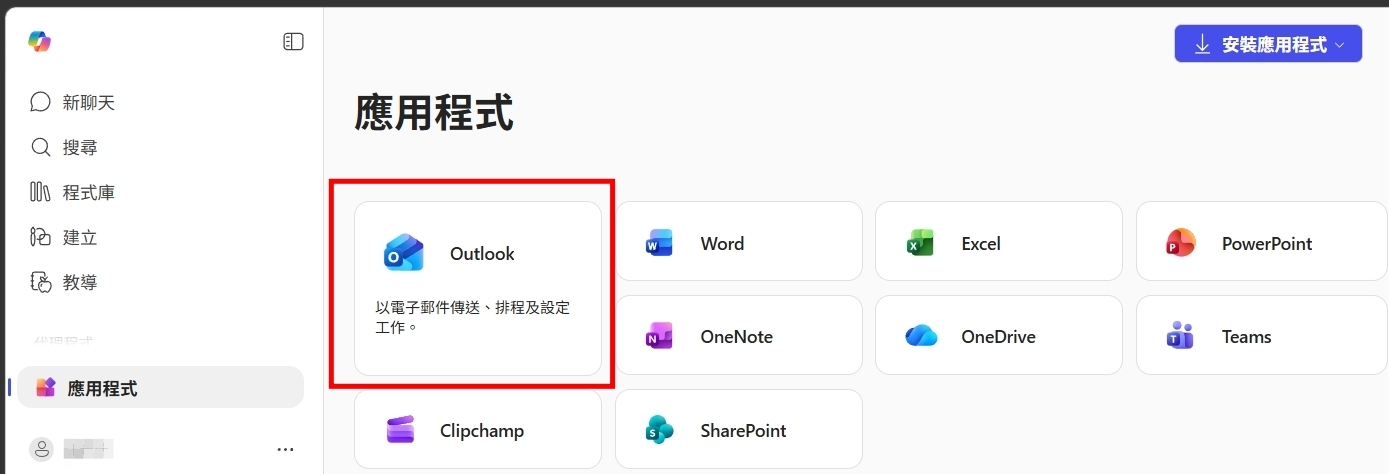The width and height of the screenshot is (1389, 474).
Task: Click the Outlook app icon
Action: coord(404,253)
